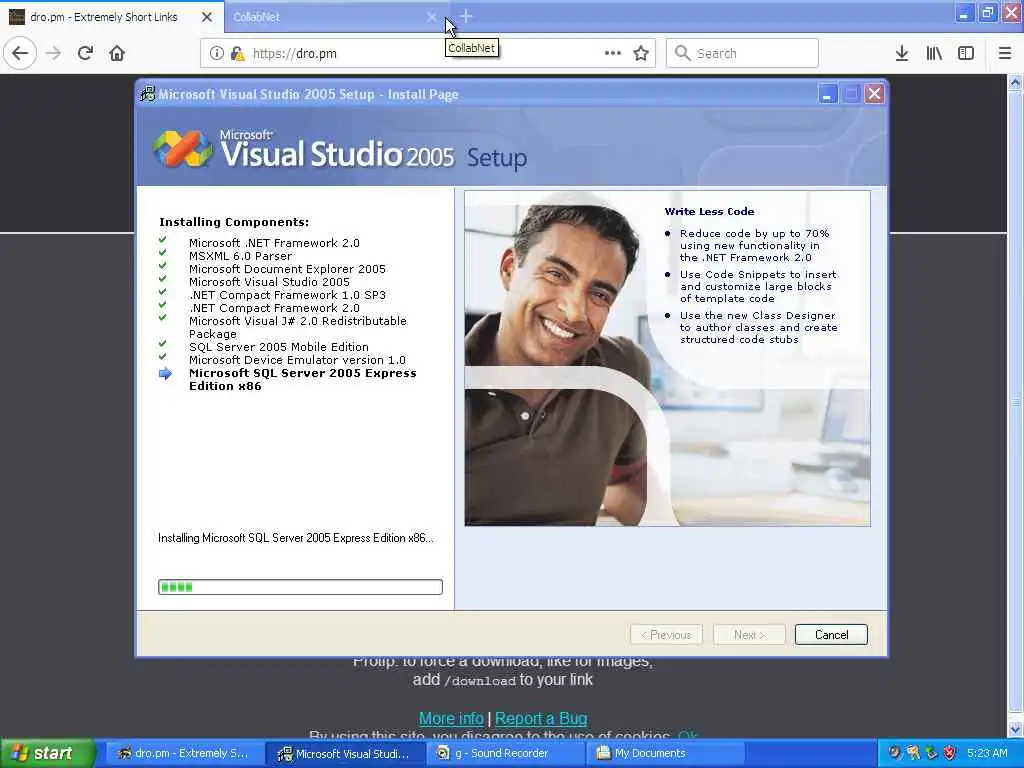
Task: Click checkmark beside SQL Server 2005 Mobile Edition
Action: 163,344
